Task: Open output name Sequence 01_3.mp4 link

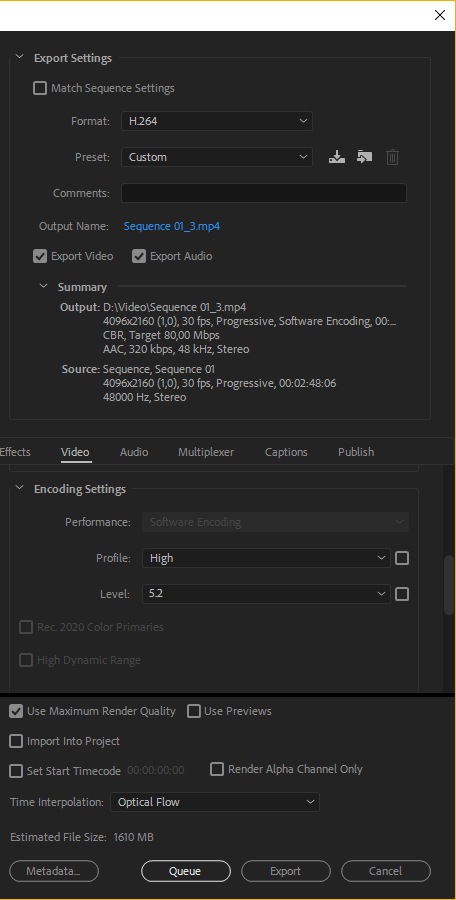Action: pyautogui.click(x=172, y=226)
